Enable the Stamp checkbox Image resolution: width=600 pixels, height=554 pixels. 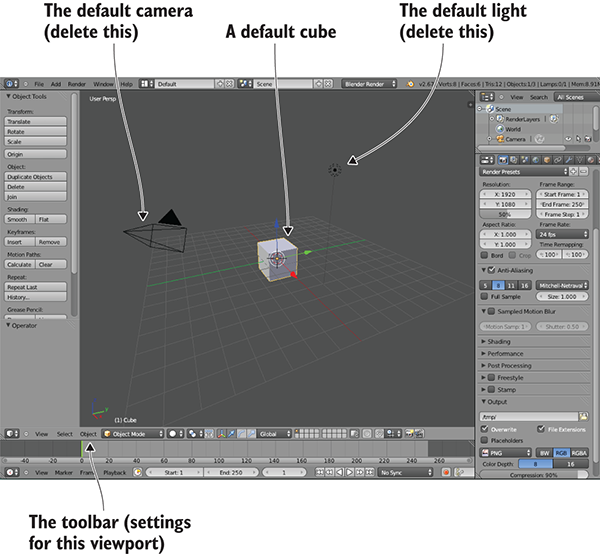(x=492, y=389)
